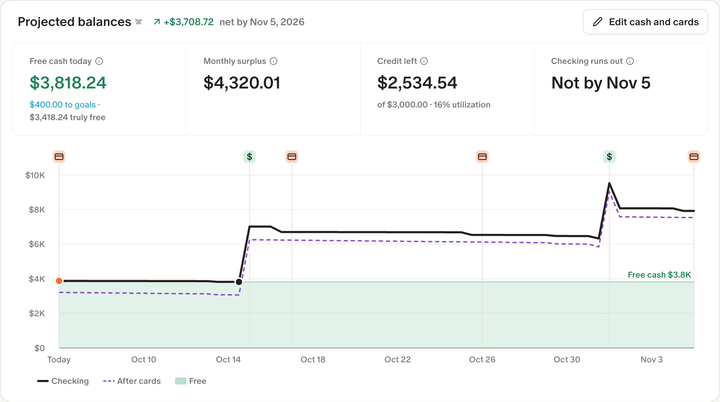This screenshot has height=402, width=720.
Task: Click the Today date axis label
Action: coord(59,359)
